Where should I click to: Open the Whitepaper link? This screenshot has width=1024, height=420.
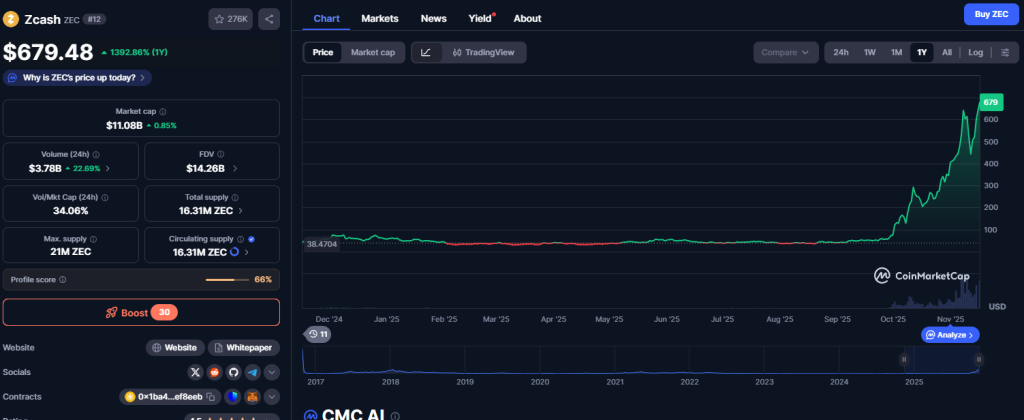point(244,348)
